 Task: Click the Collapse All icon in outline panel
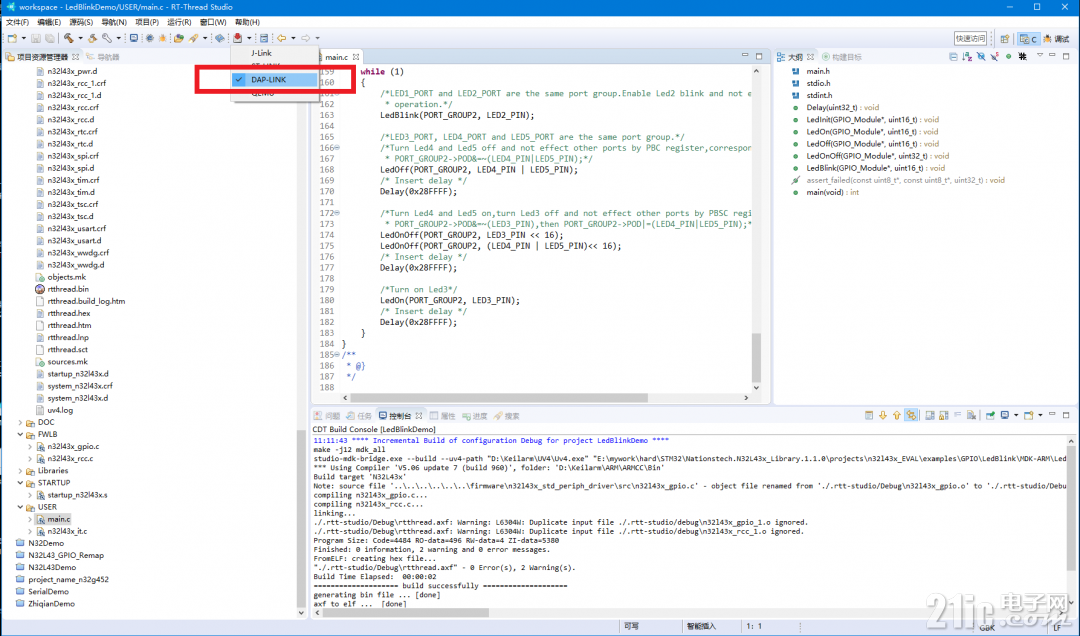pos(953,57)
